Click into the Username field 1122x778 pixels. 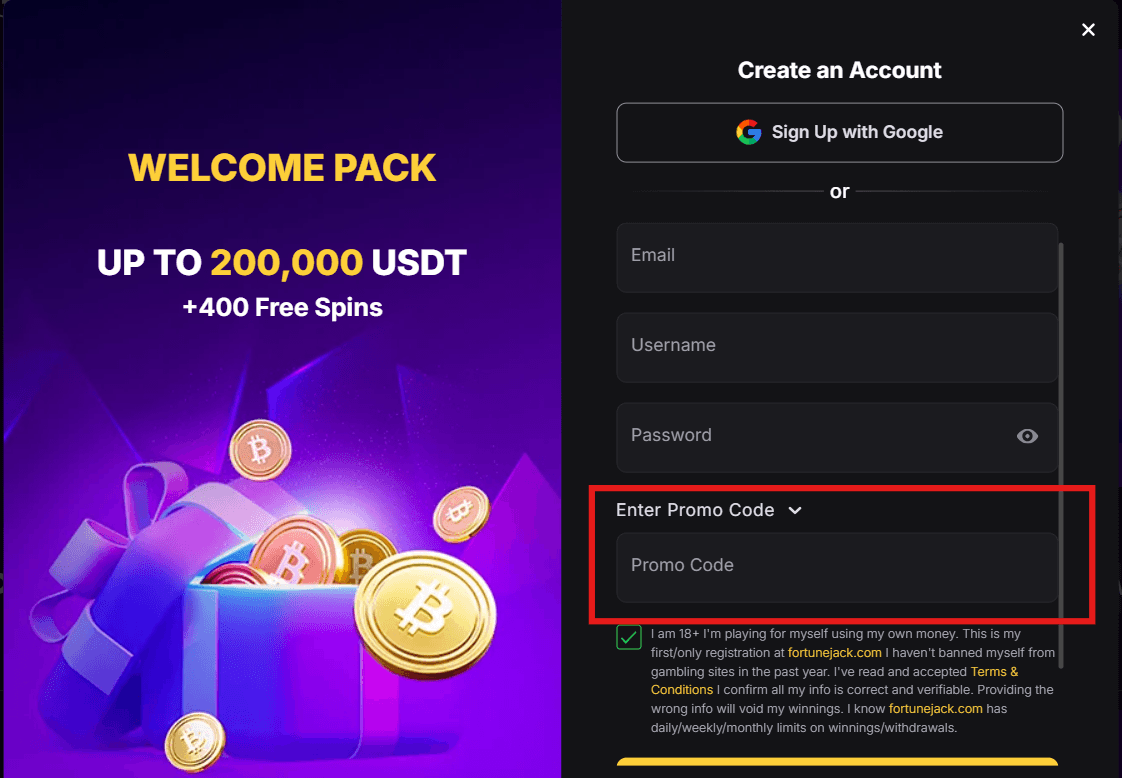coord(837,346)
